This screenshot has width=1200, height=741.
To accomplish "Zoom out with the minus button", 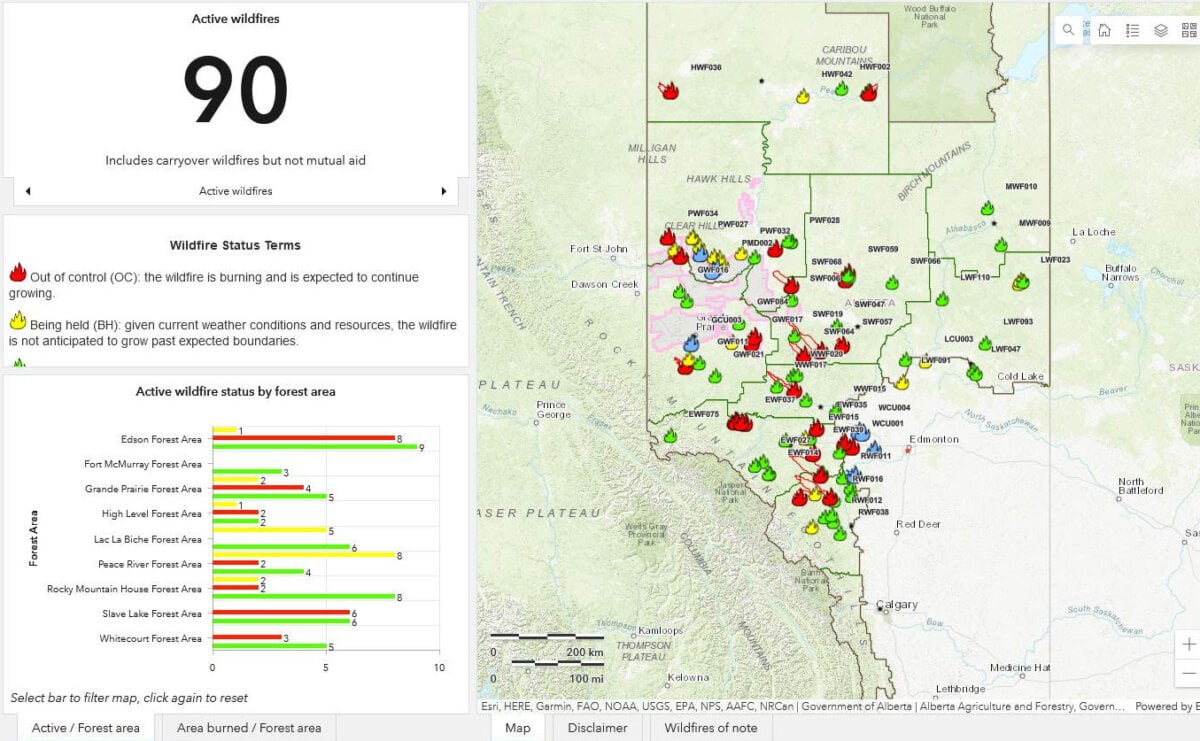I will click(x=1188, y=674).
